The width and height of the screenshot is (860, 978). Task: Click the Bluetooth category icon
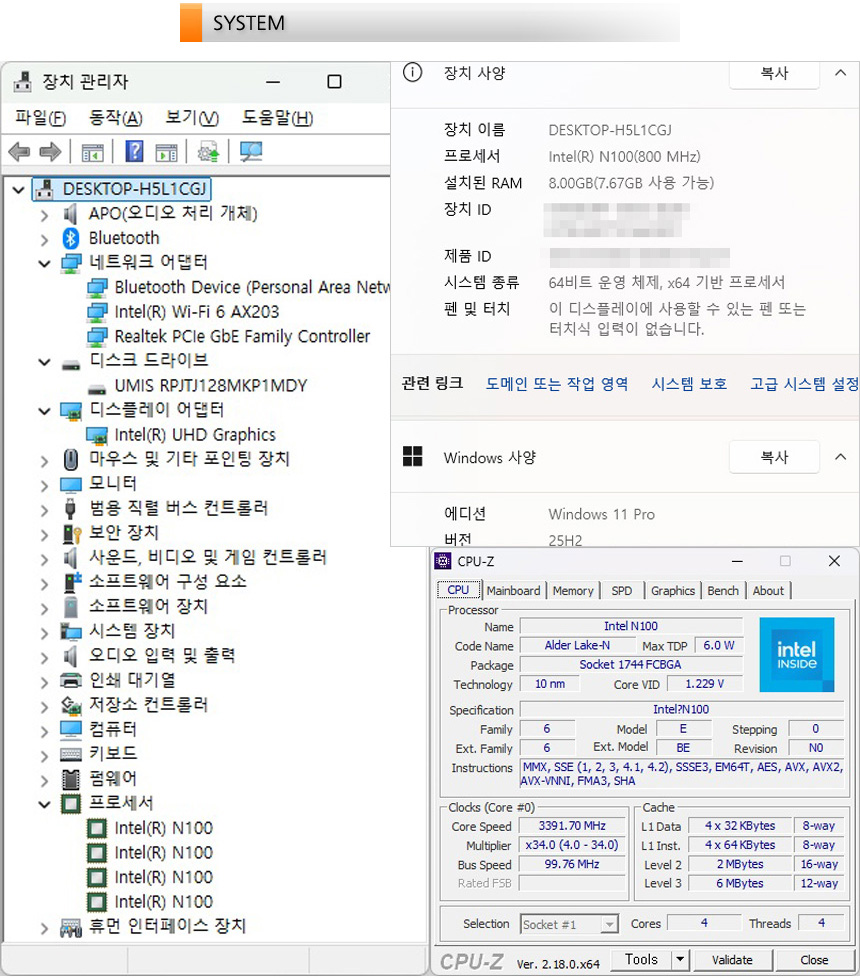(71, 238)
